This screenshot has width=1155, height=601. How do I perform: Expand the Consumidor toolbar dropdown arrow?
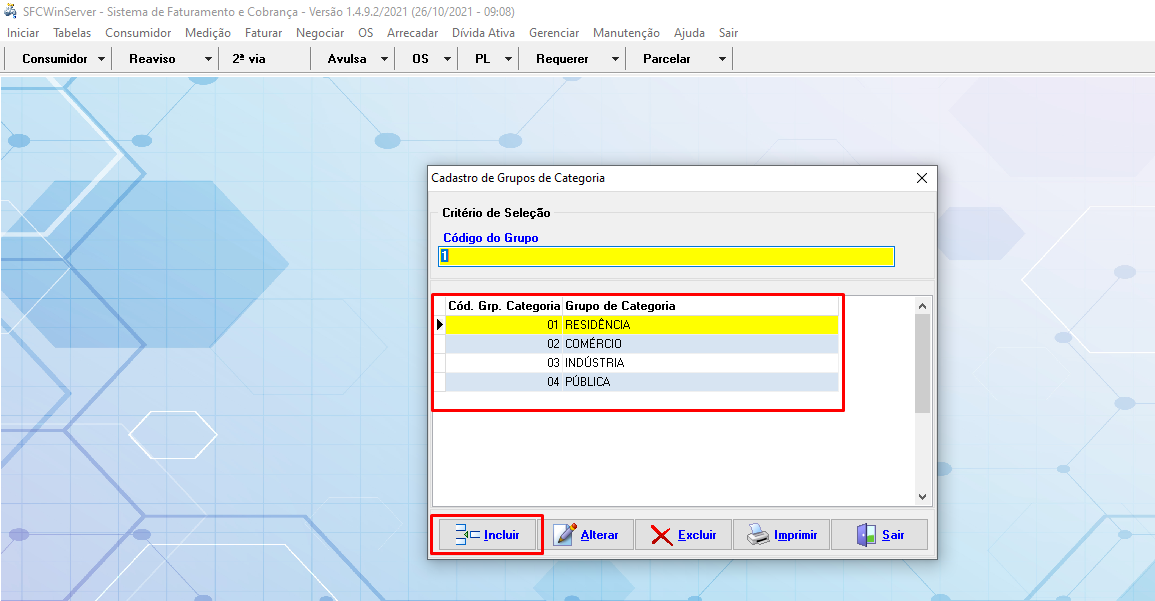102,59
